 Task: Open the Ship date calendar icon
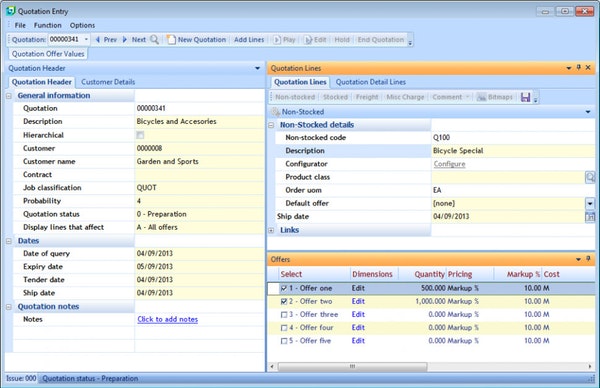coord(590,217)
